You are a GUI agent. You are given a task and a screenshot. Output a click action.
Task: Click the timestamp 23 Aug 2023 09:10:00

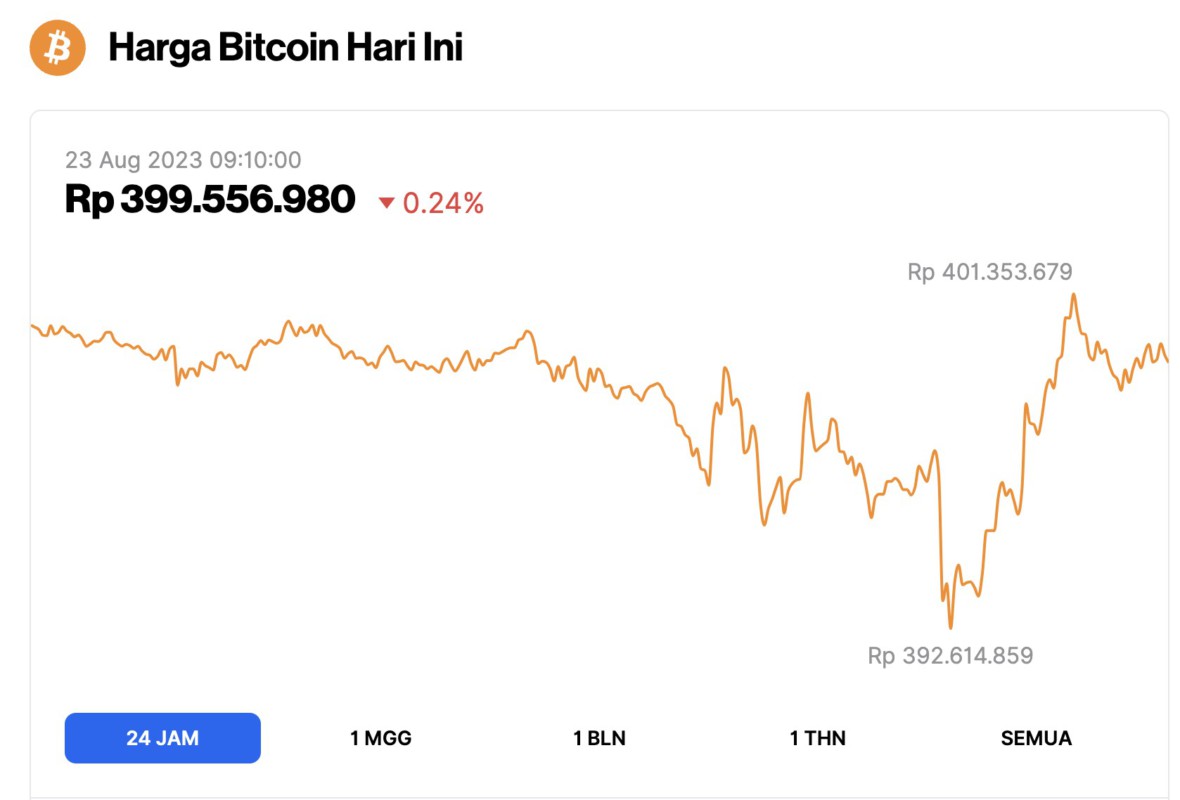click(184, 160)
